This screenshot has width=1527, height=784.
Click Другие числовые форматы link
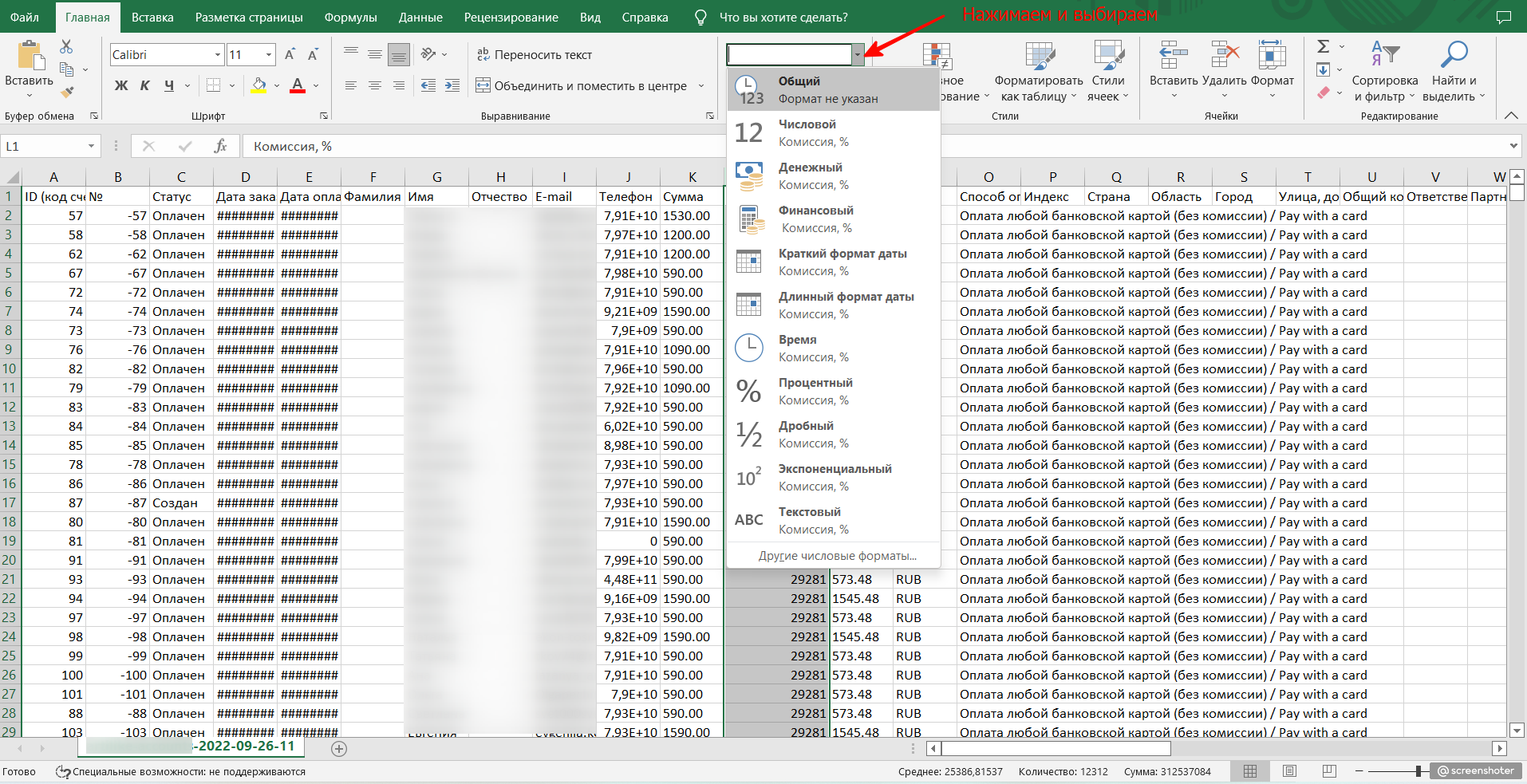(837, 556)
